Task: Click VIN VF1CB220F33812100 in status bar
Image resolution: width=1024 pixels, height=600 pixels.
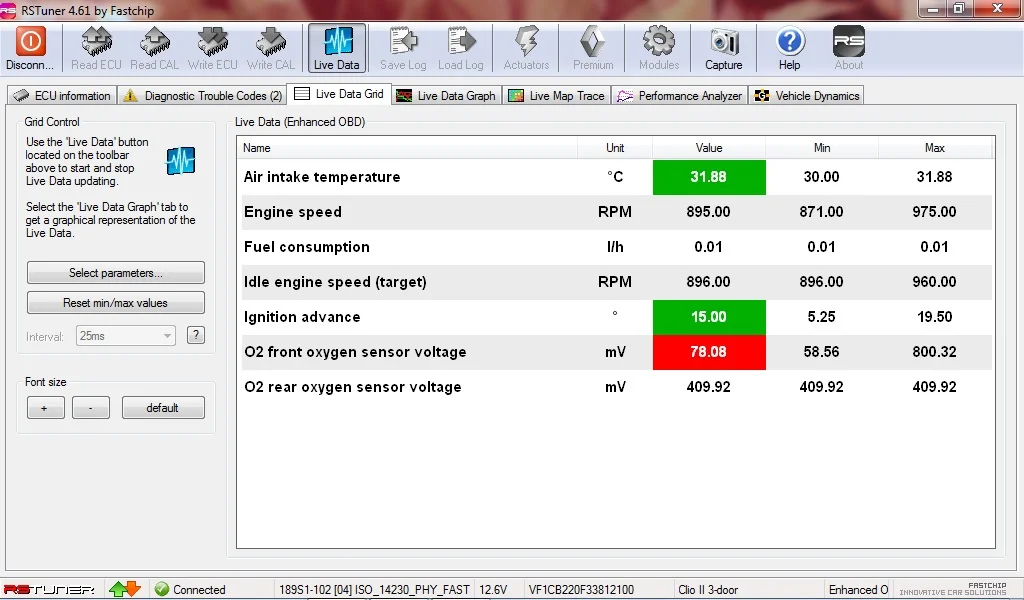Action: [581, 590]
